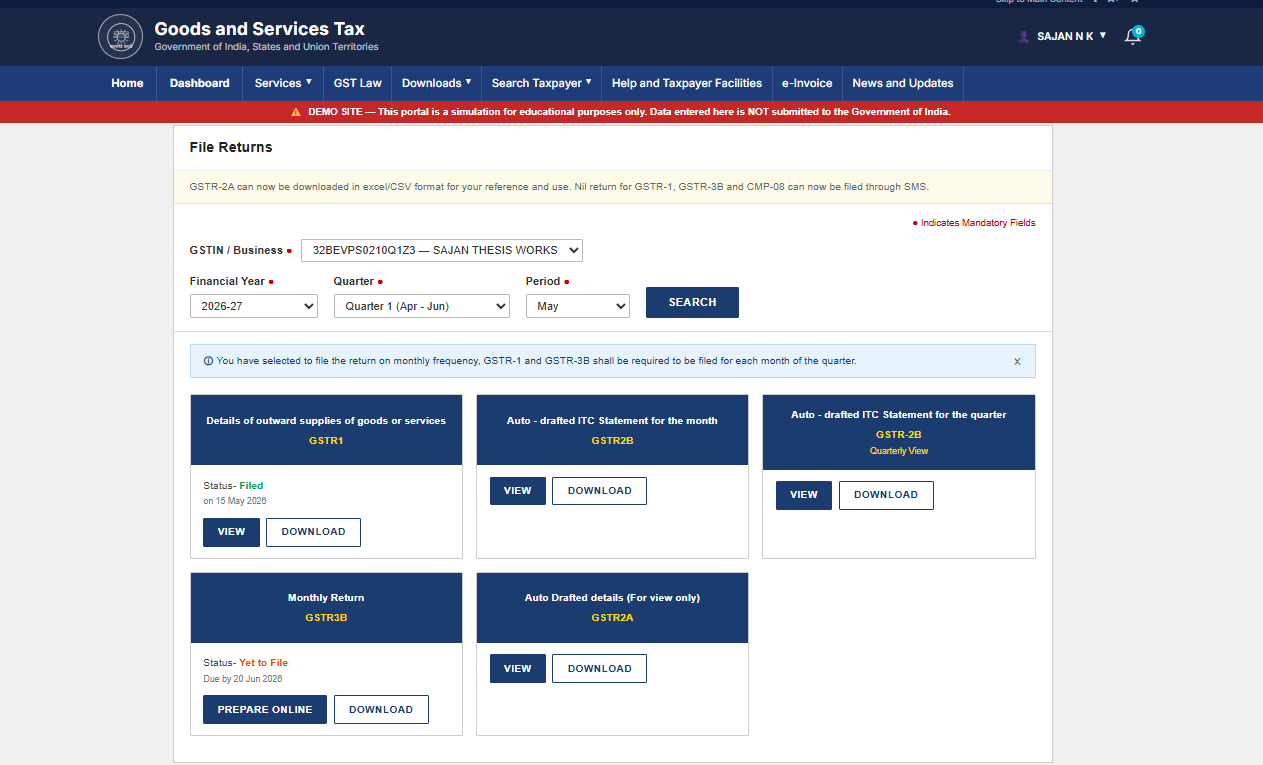Open News and Updates
Viewport: 1263px width, 765px height.
pos(902,83)
